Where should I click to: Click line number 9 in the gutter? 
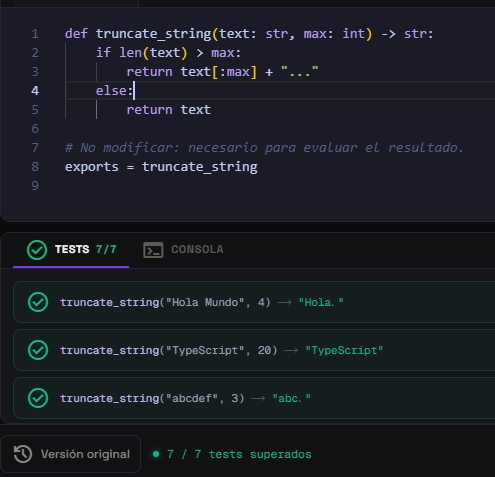[x=35, y=186]
